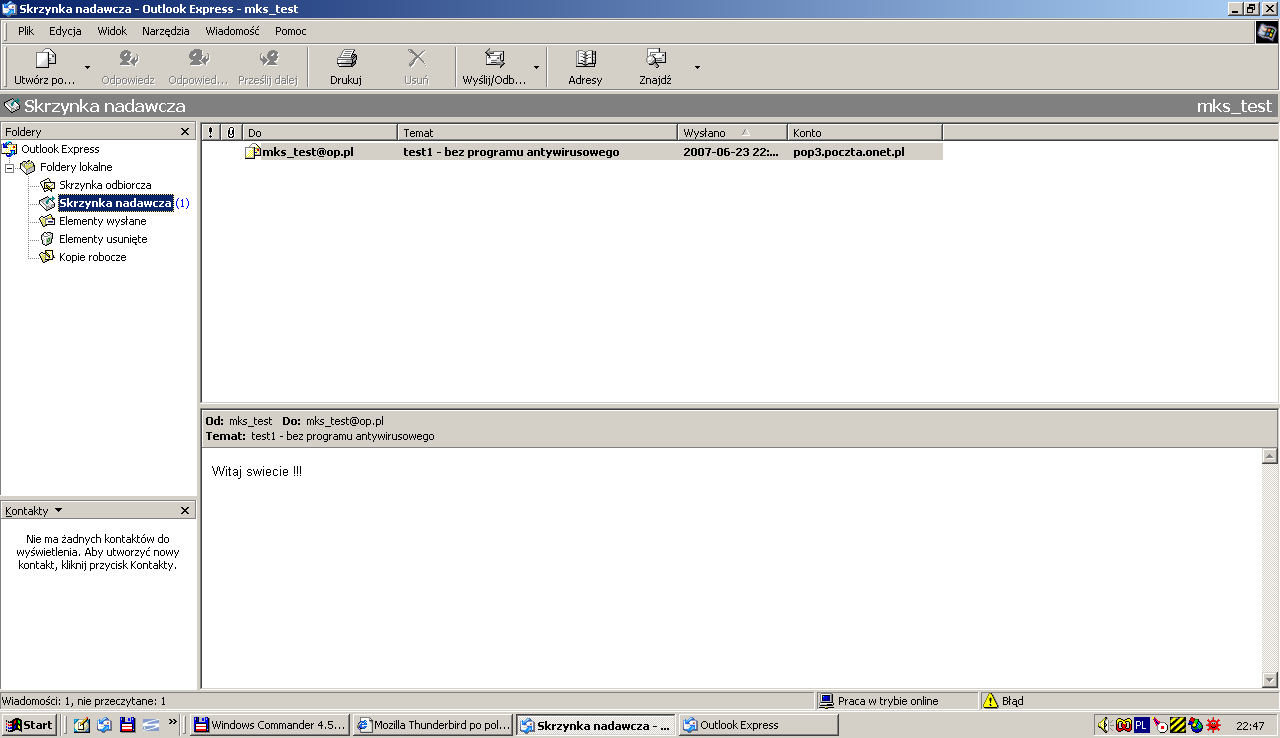Sort messages by the Wysłano column
The height and width of the screenshot is (738, 1280).
click(x=733, y=132)
